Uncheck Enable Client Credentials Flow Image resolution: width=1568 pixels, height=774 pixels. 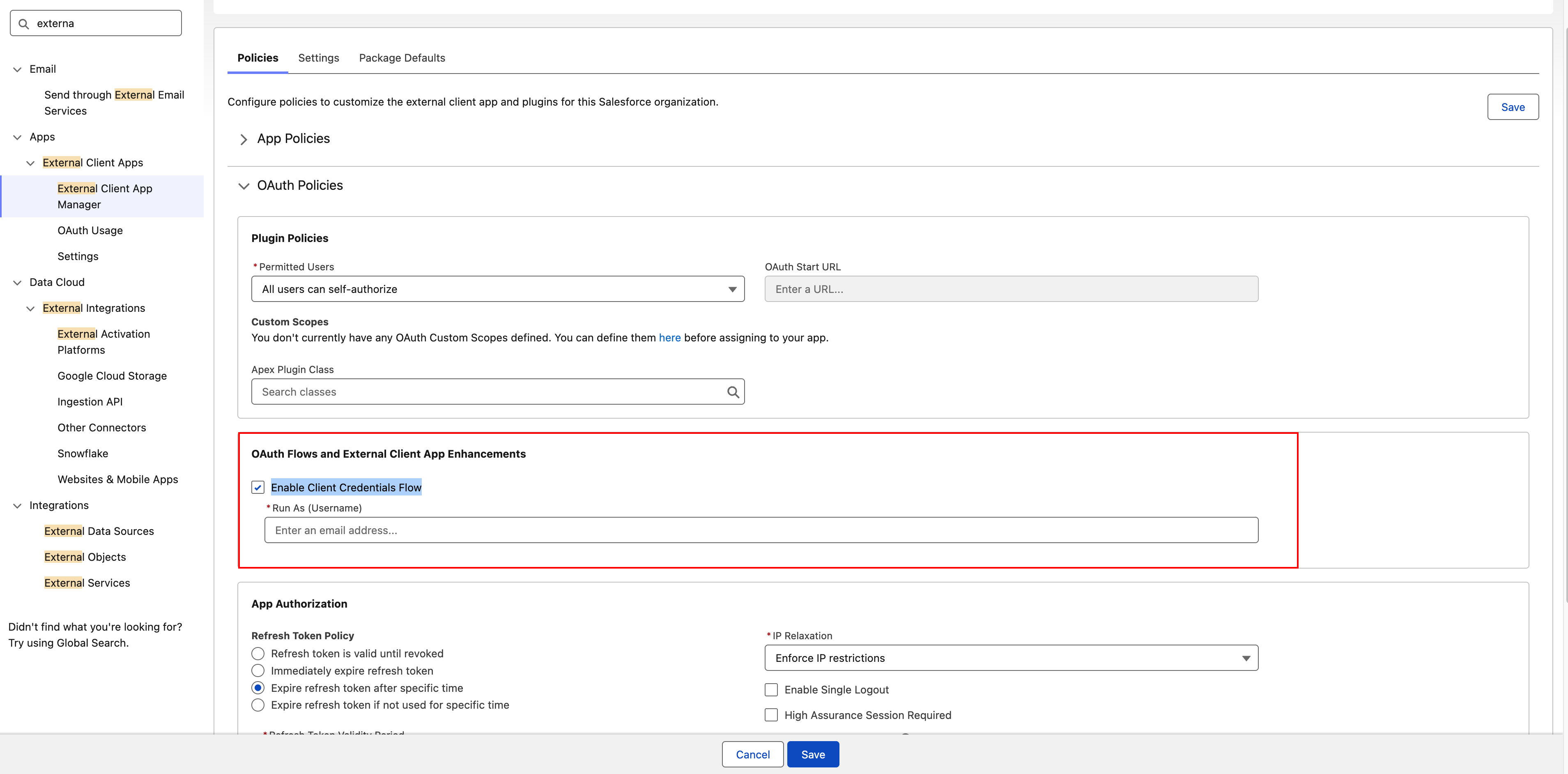pyautogui.click(x=258, y=487)
